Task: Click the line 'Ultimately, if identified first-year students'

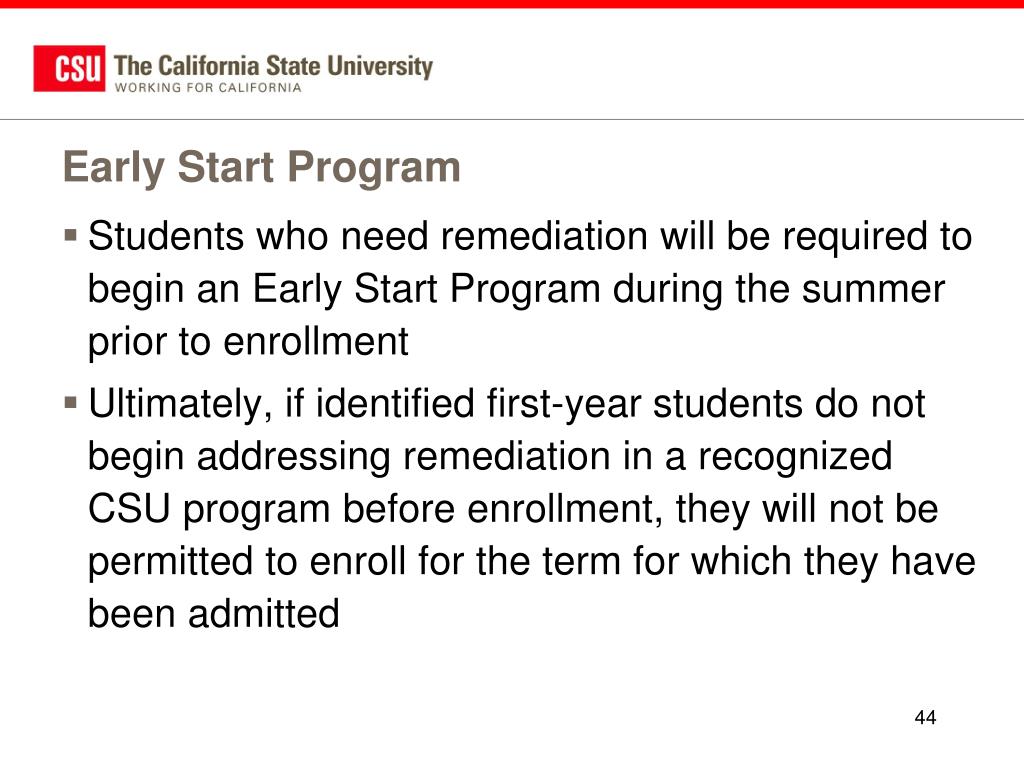Action: pyautogui.click(x=506, y=404)
